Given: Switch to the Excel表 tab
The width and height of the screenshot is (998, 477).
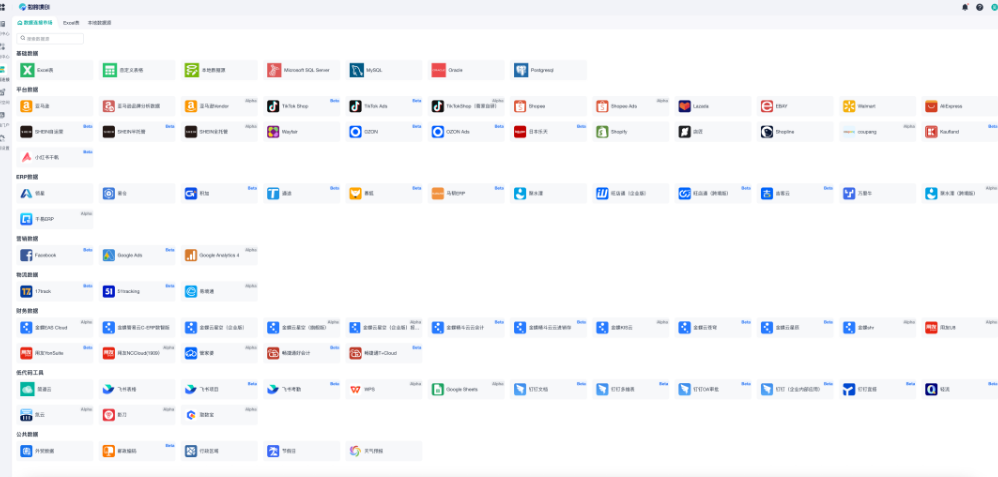Looking at the screenshot, I should [71, 22].
